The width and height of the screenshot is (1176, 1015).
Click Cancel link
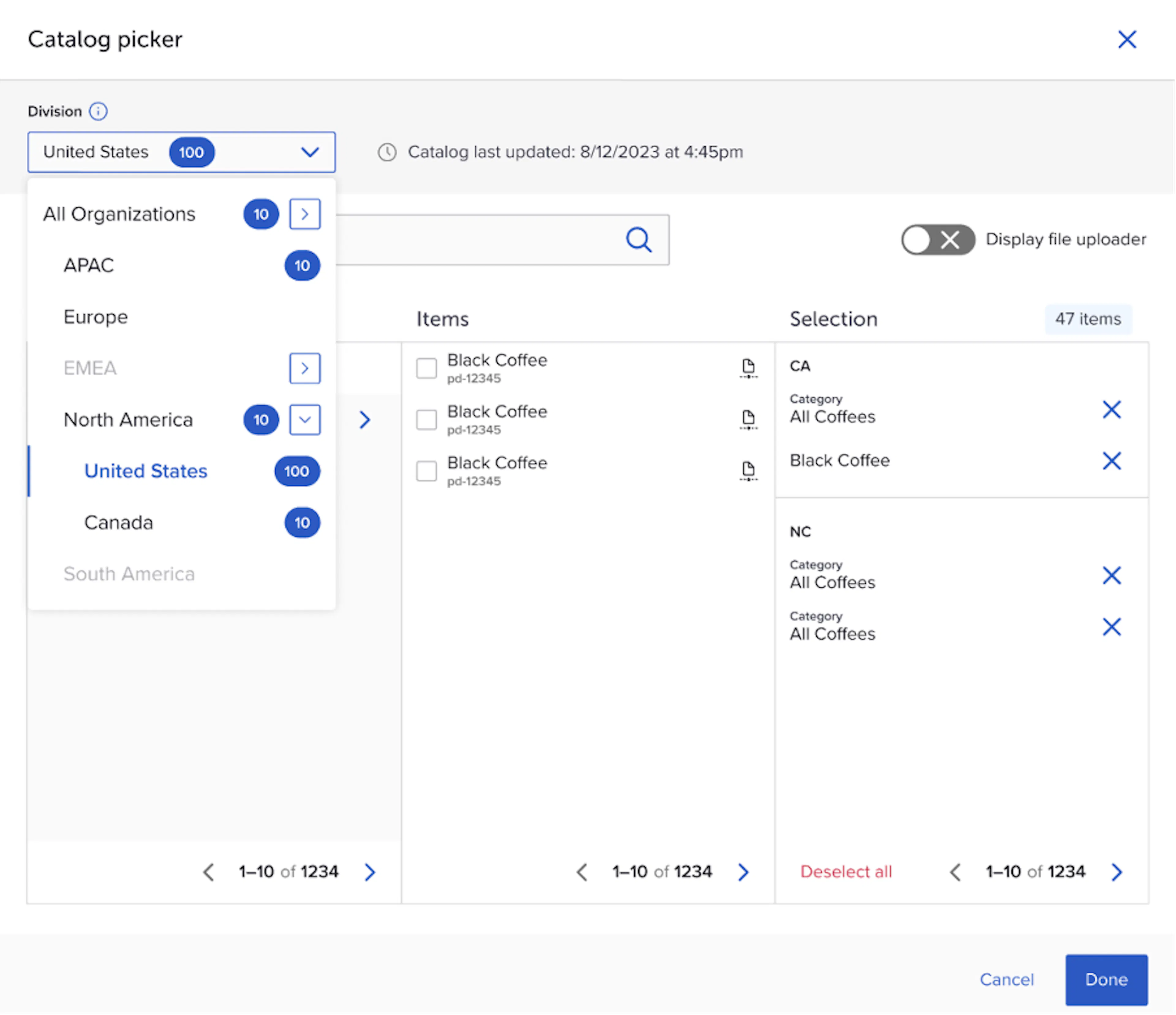(1007, 980)
